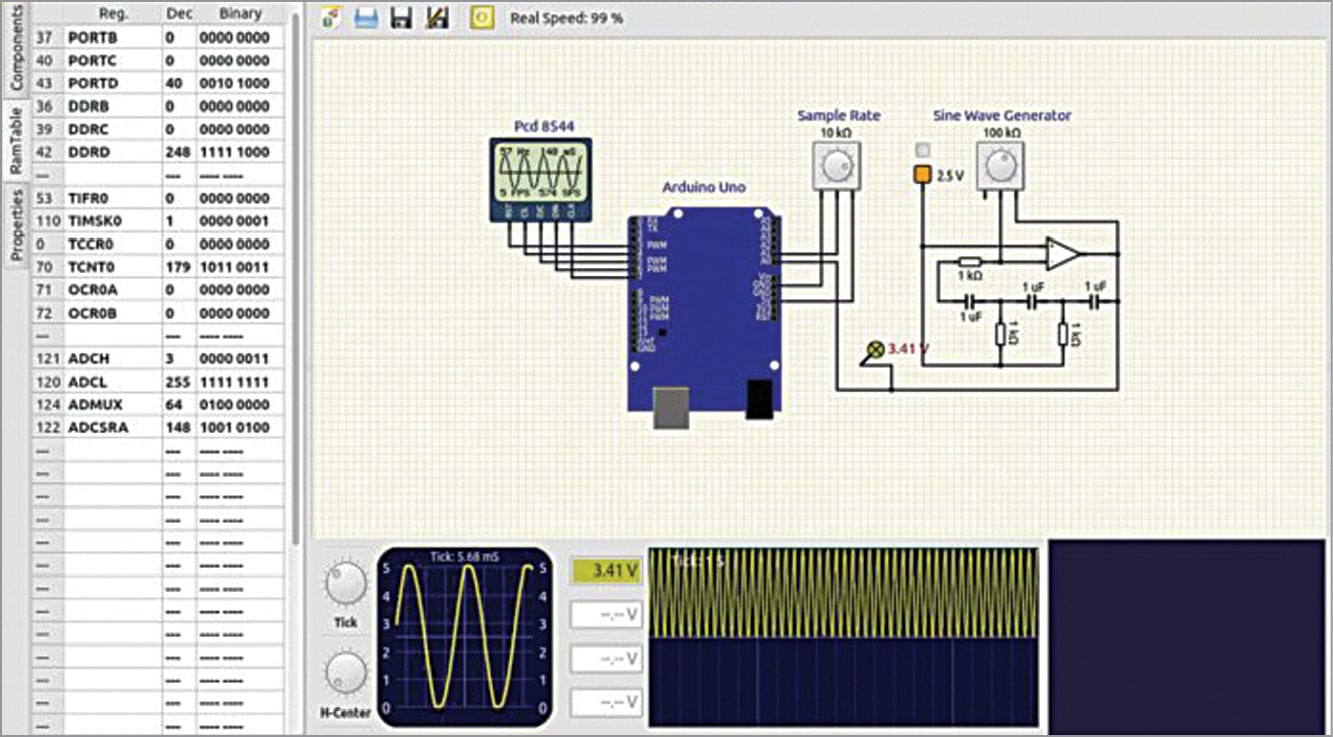Click the Save As icon with pencil
1333x737 pixels.
point(437,18)
